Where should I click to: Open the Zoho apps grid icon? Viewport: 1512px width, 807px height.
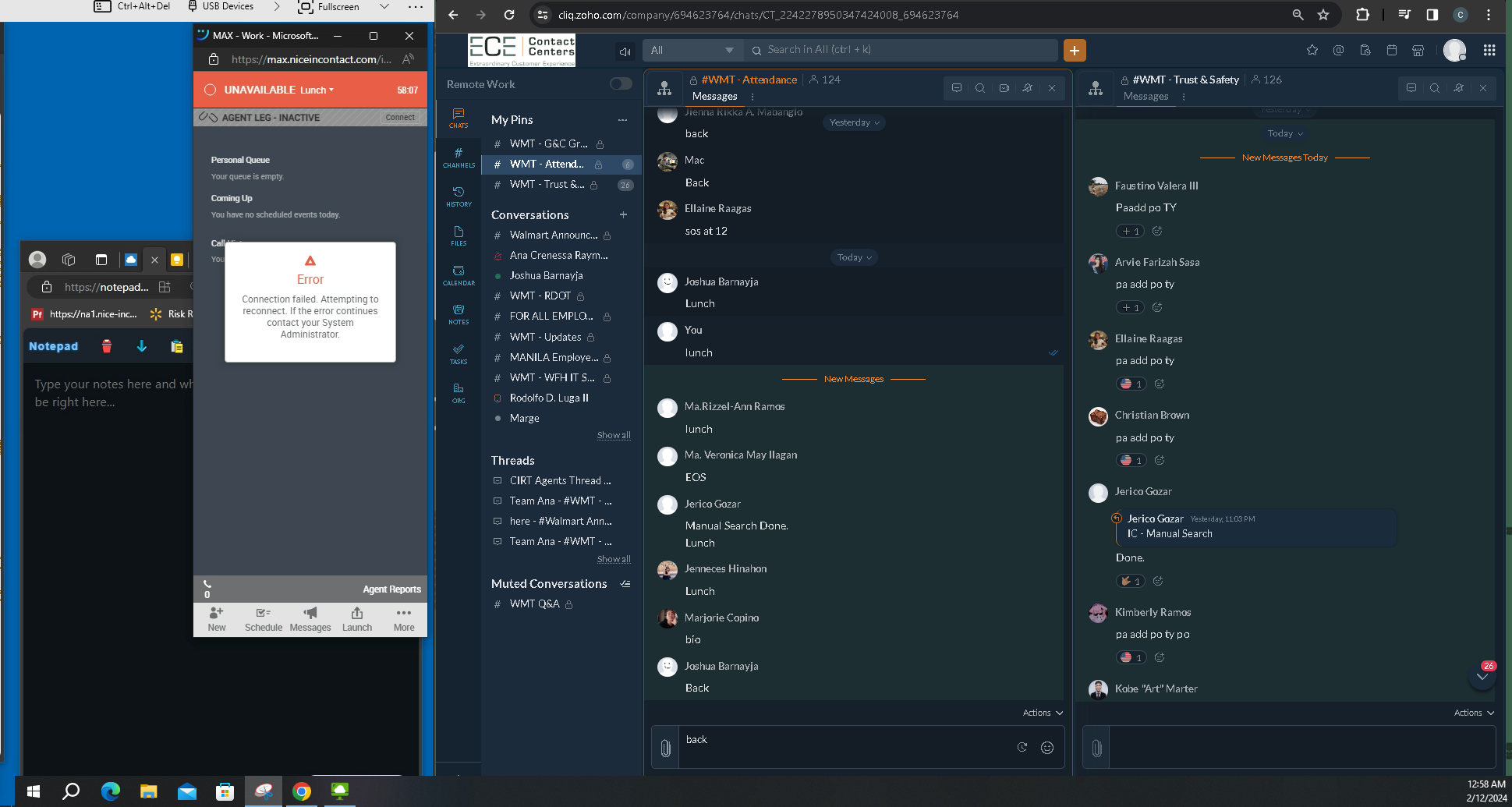click(x=1489, y=50)
